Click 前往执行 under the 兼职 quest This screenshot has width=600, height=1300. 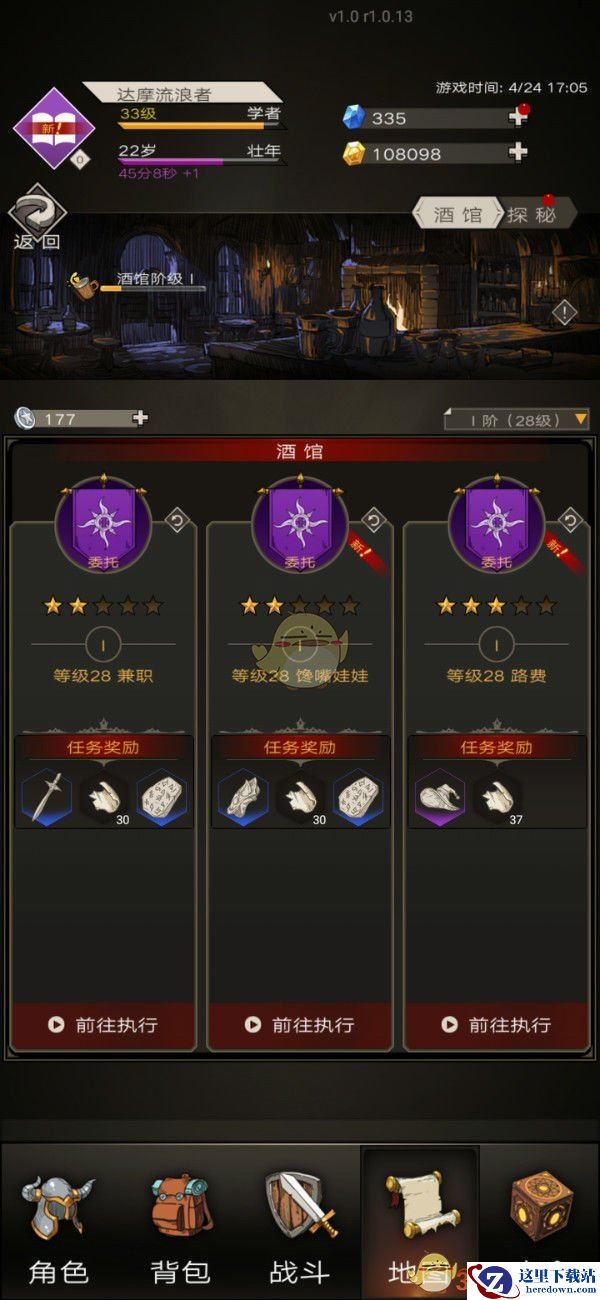[x=103, y=1025]
